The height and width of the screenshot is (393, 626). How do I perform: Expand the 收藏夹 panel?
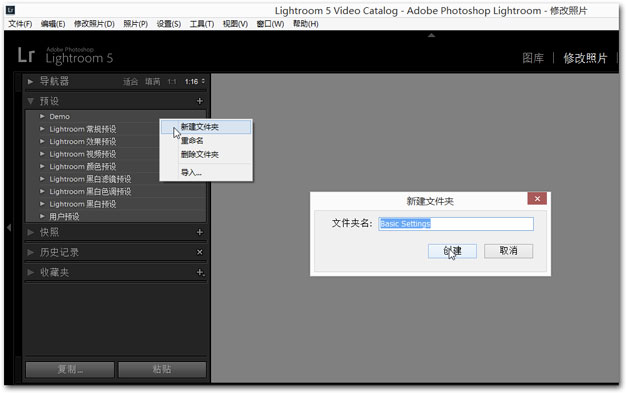[x=30, y=272]
